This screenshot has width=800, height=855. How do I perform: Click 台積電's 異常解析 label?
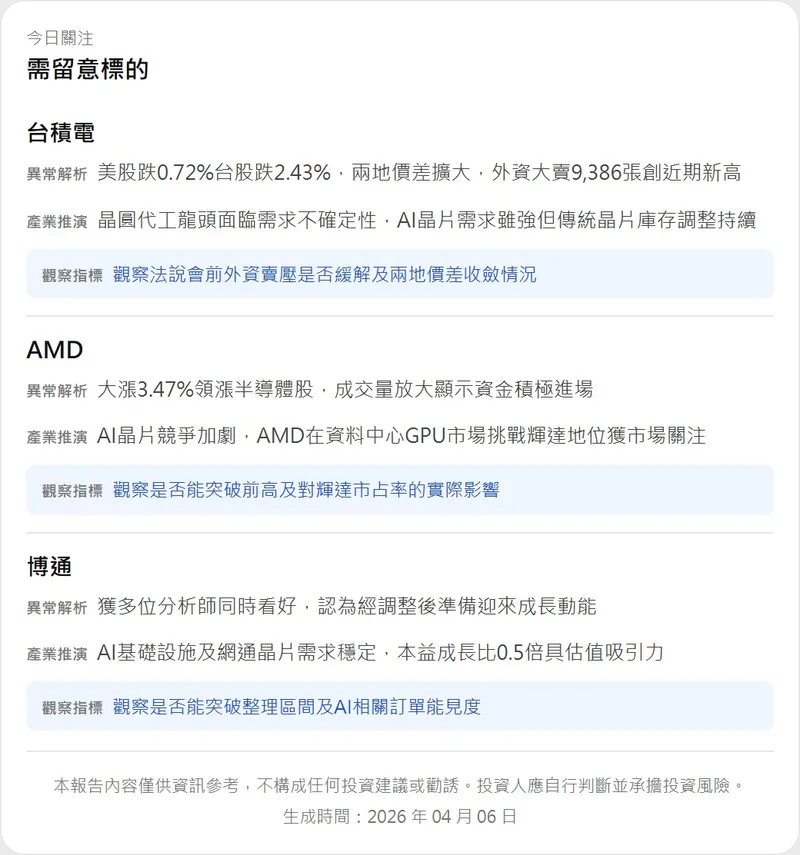57,174
